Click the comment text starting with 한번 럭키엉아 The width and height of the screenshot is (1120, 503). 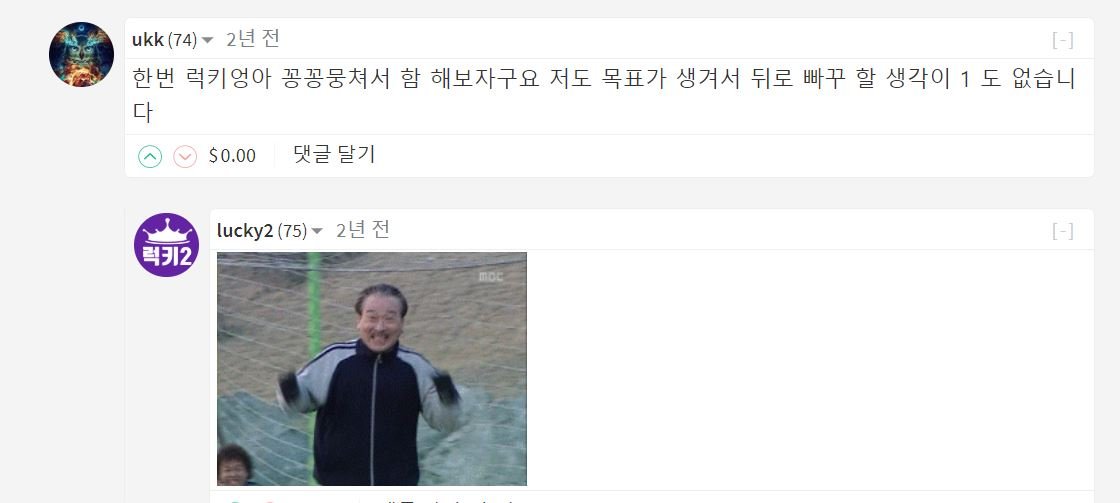[x=604, y=95]
